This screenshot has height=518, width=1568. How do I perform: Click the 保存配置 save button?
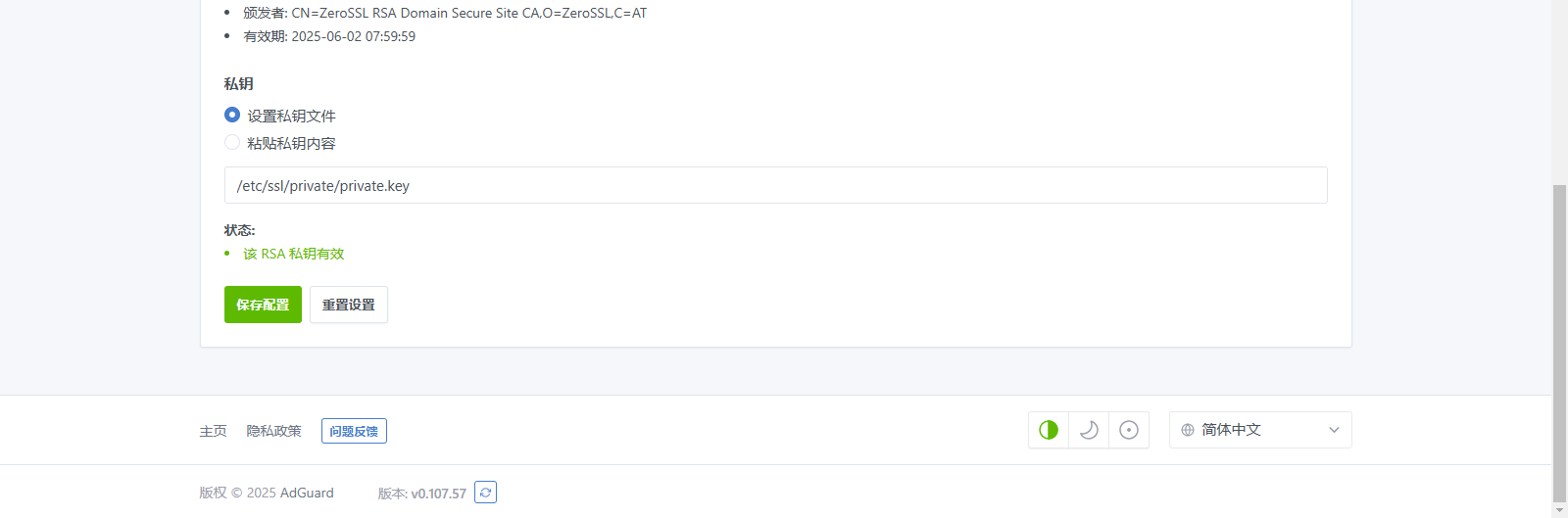(x=263, y=305)
